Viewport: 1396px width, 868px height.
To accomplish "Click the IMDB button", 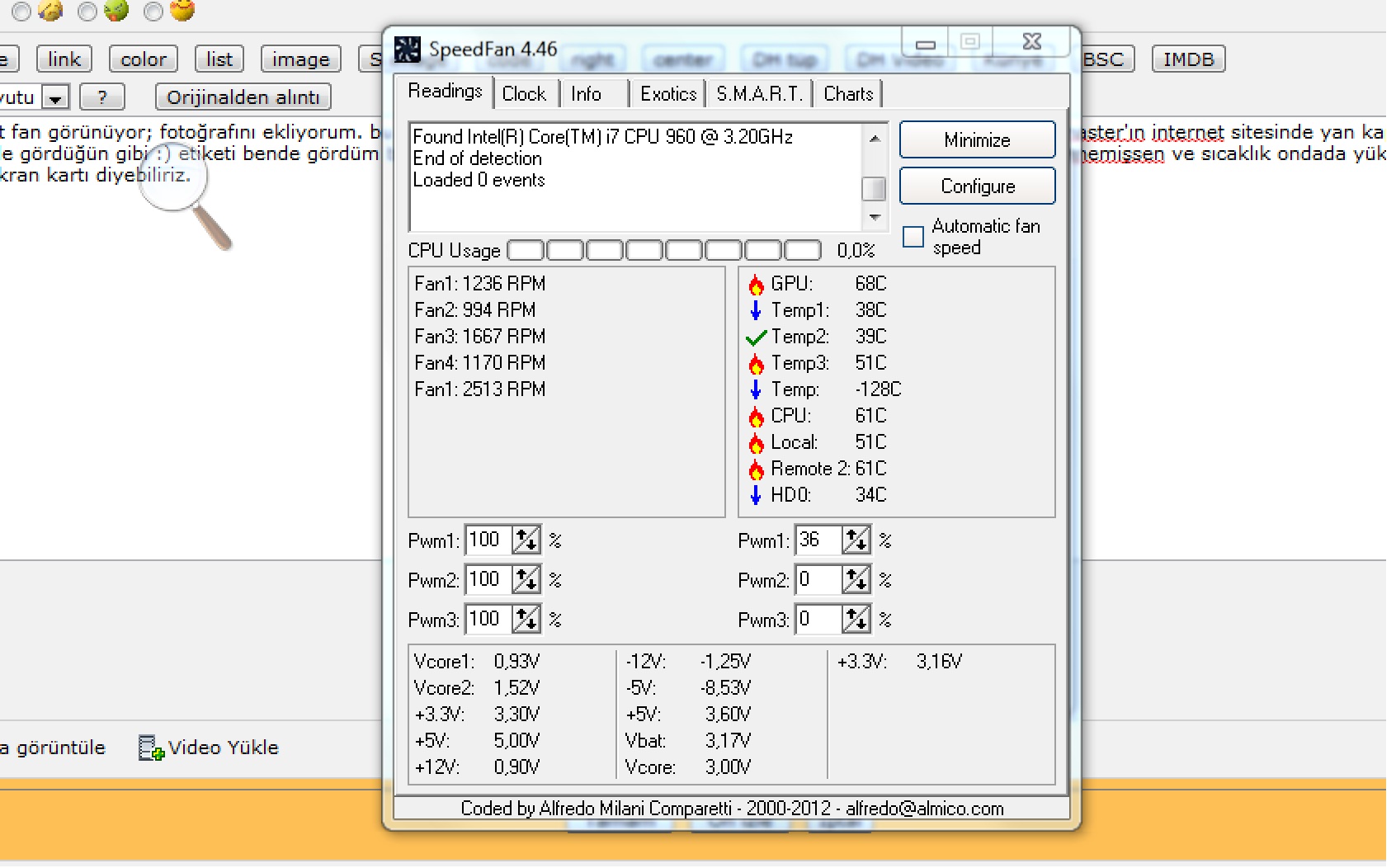I will coord(1189,59).
